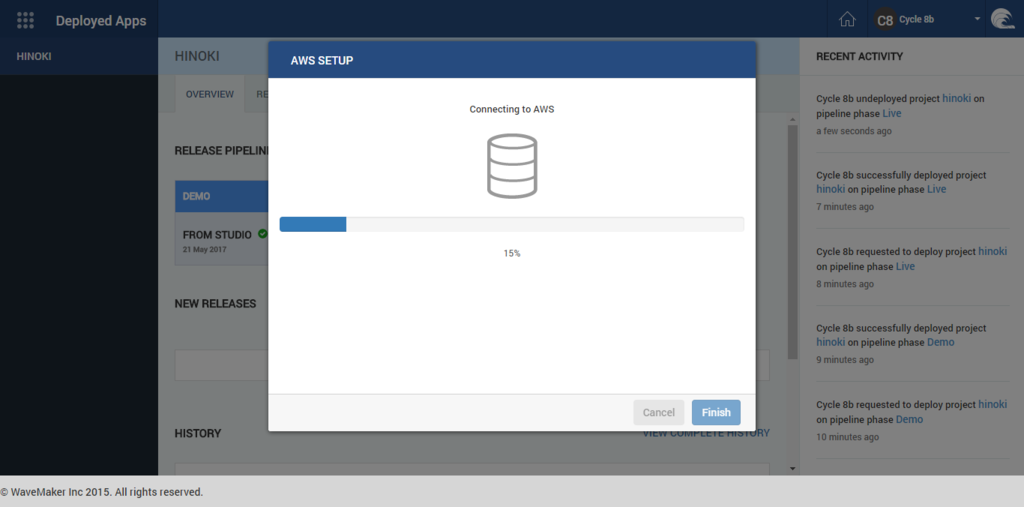
Task: Click the C8 user avatar
Action: (885, 20)
